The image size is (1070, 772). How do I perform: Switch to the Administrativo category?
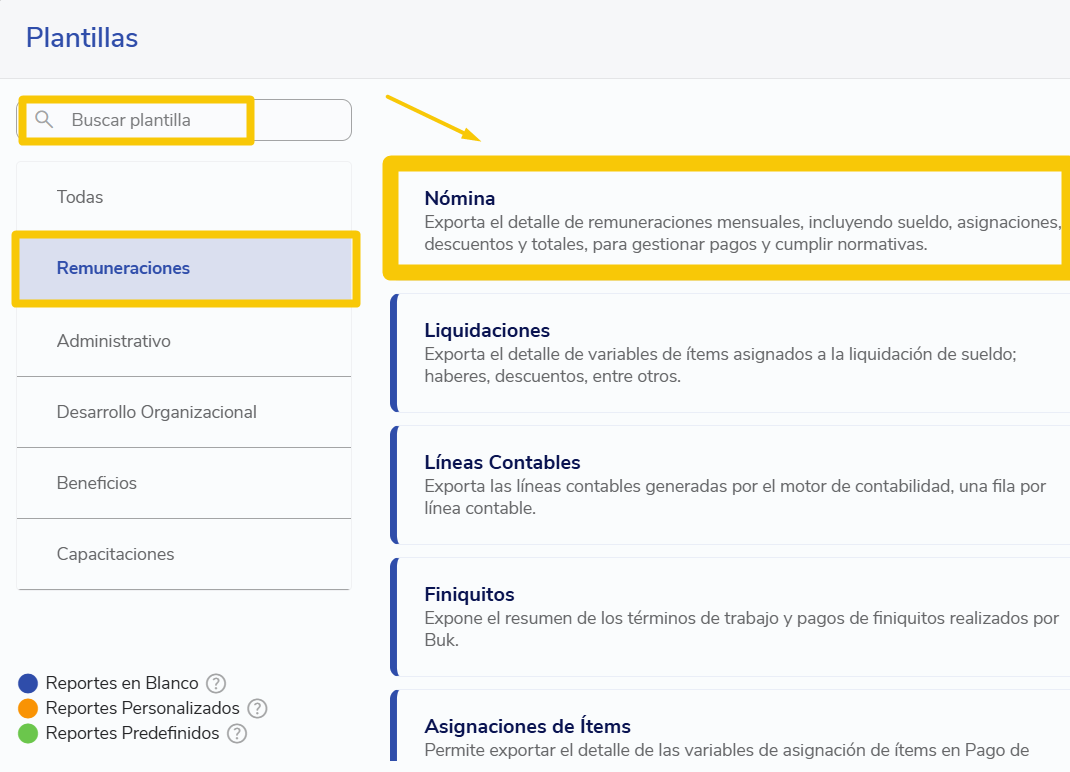[x=184, y=341]
